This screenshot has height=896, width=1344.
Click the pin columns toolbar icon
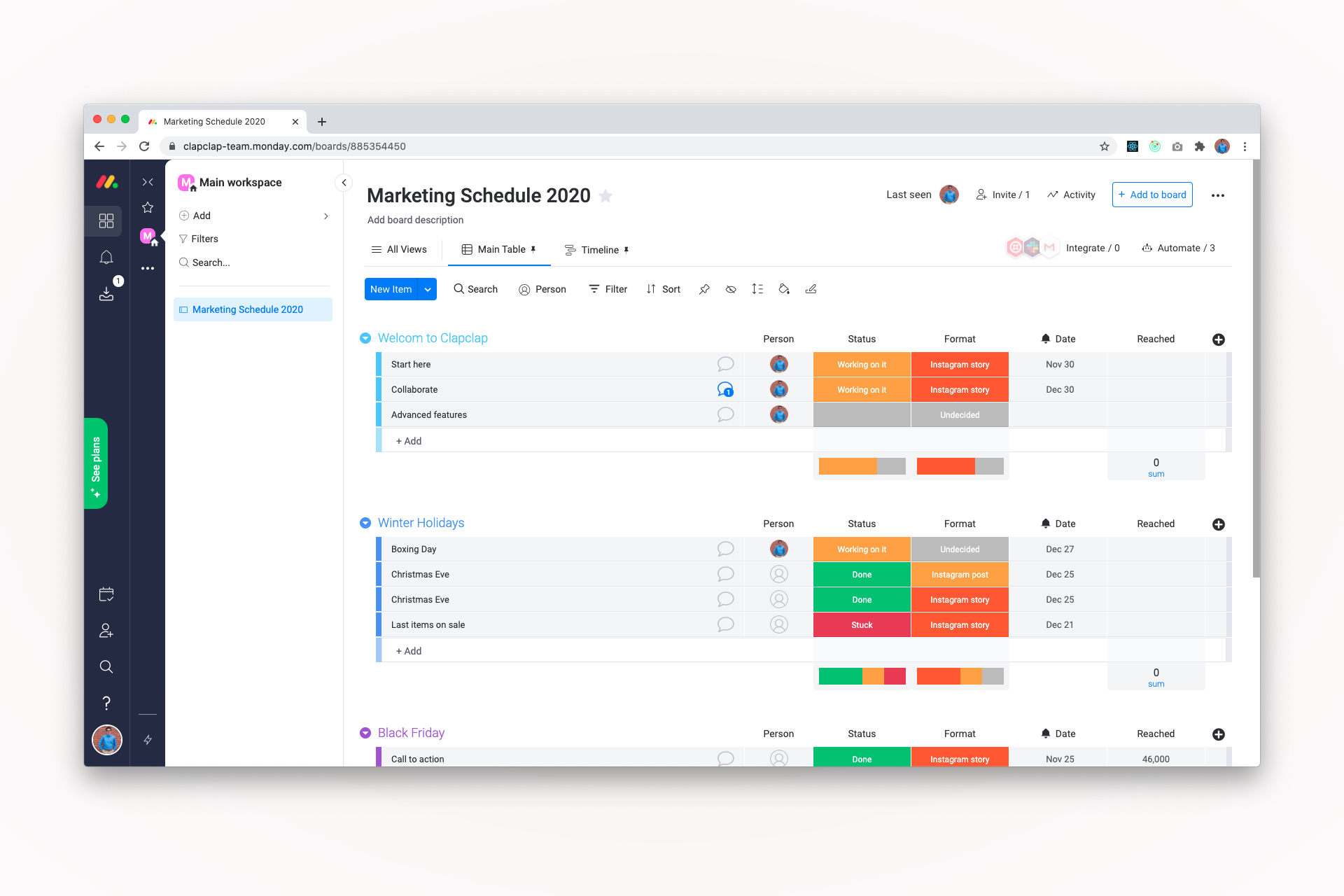(704, 289)
